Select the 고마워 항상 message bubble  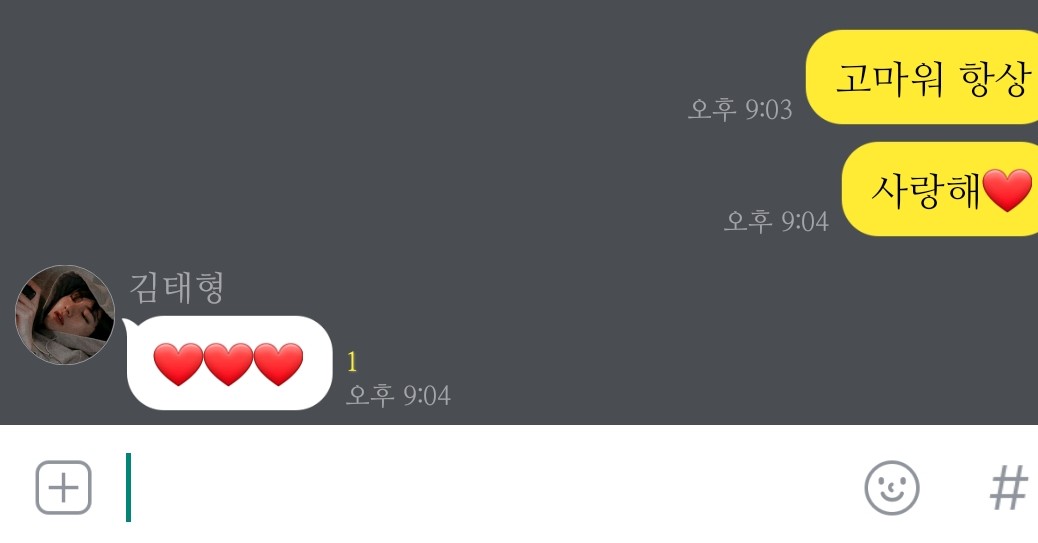click(x=922, y=77)
